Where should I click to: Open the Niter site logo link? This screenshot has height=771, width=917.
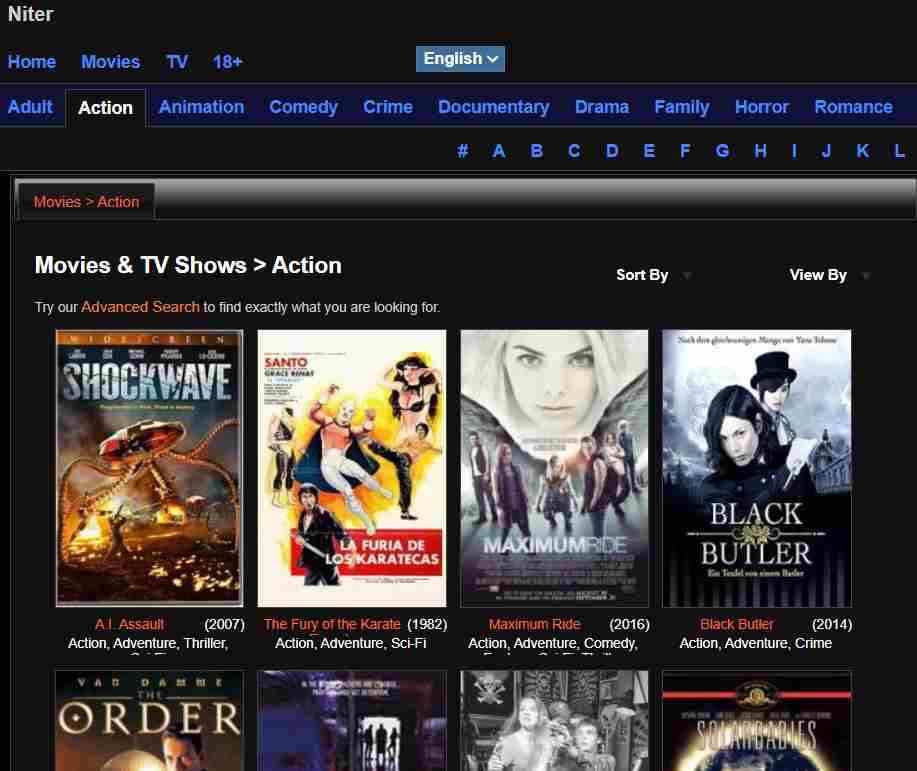30,14
